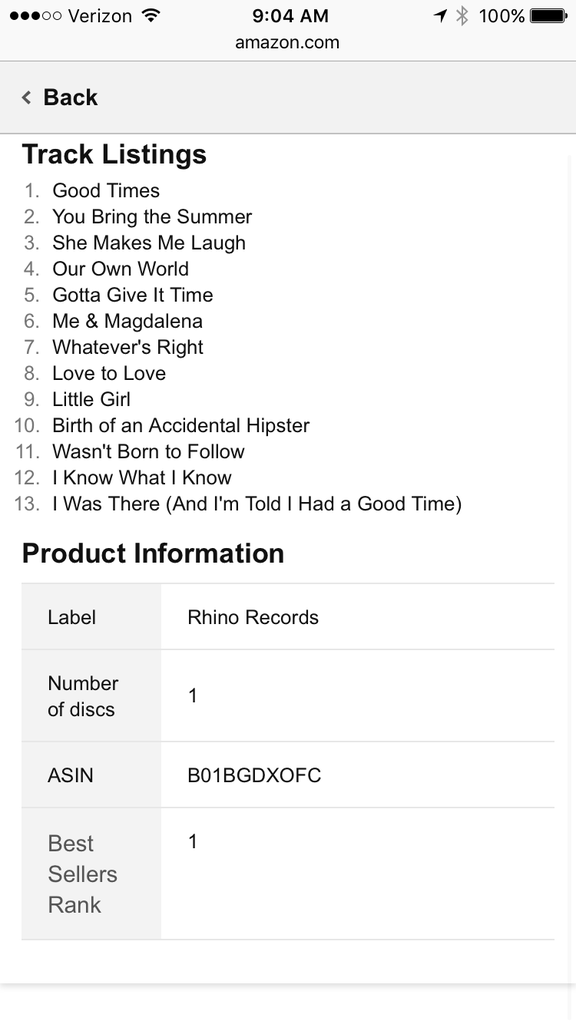The image size is (576, 1024).
Task: Tap the amazon.com address bar
Action: pyautogui.click(x=287, y=42)
